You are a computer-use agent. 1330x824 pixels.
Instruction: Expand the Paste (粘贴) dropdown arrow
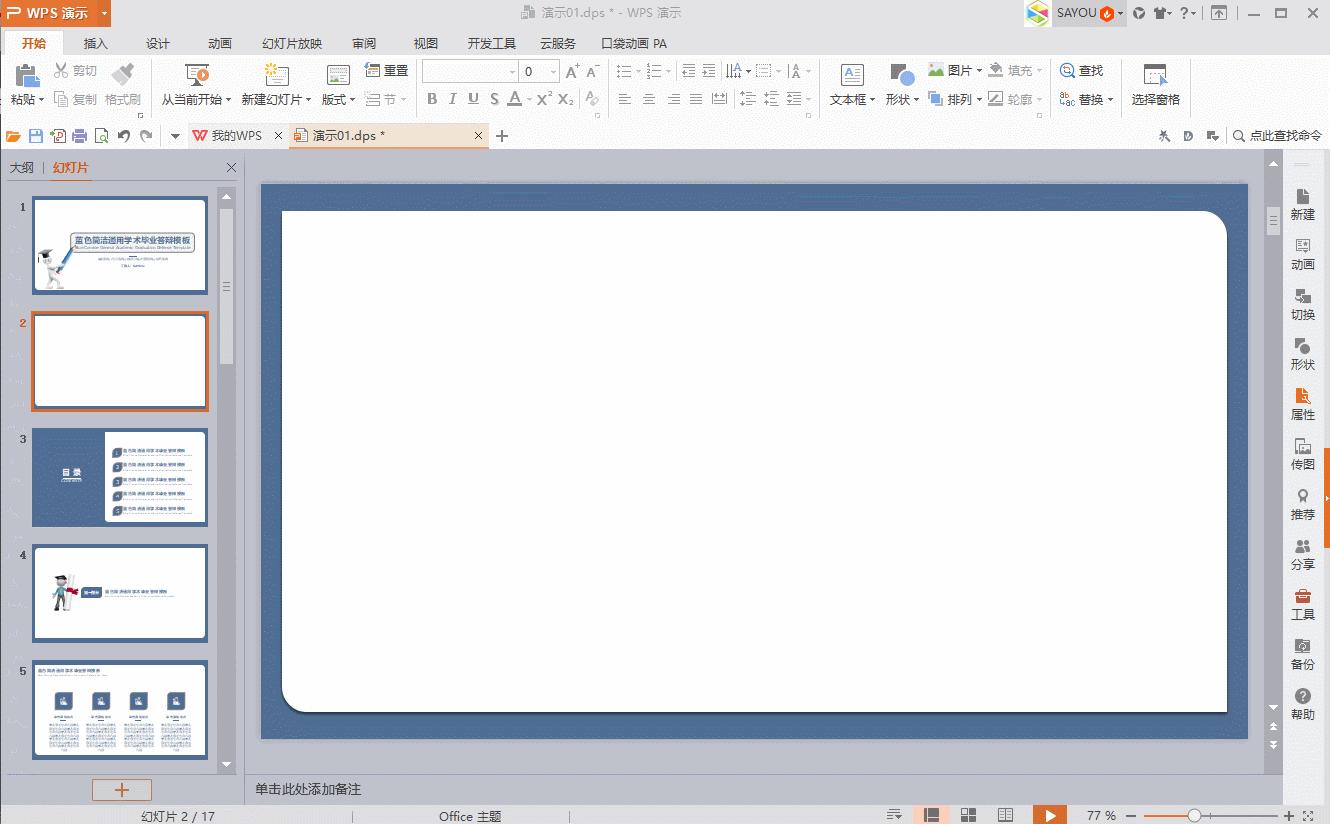coord(41,100)
